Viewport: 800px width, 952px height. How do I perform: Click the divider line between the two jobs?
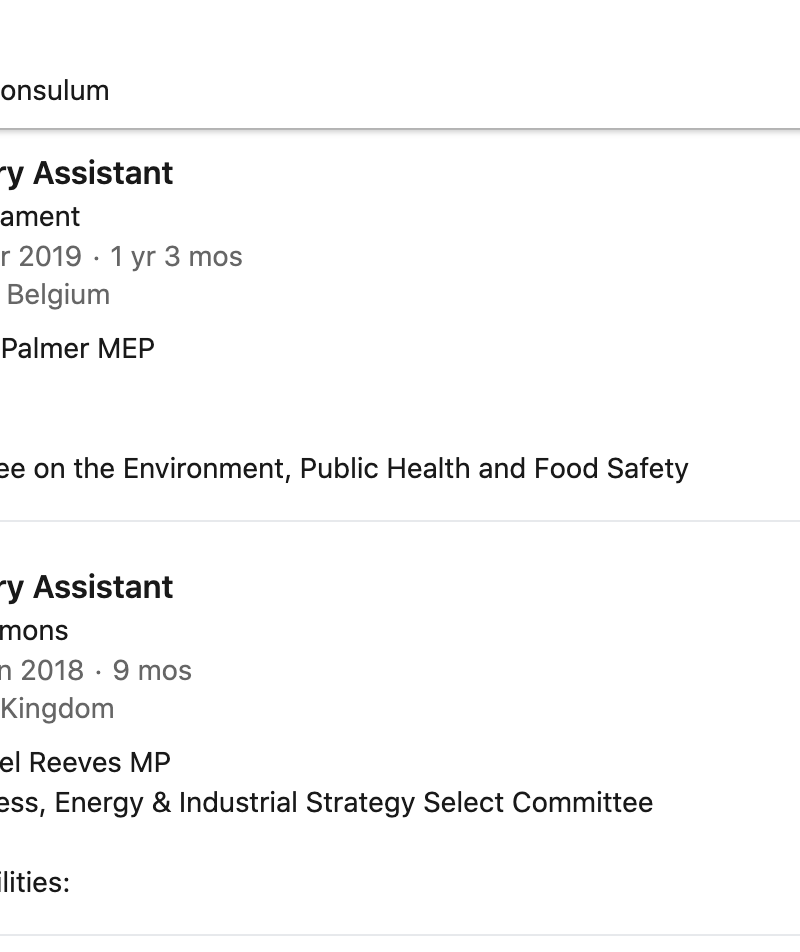pyautogui.click(x=400, y=521)
